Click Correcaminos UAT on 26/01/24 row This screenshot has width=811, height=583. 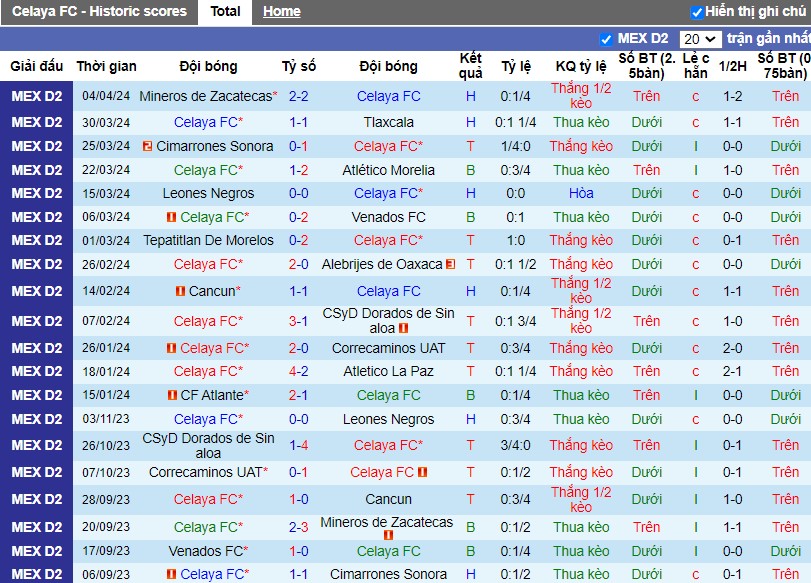(x=388, y=349)
